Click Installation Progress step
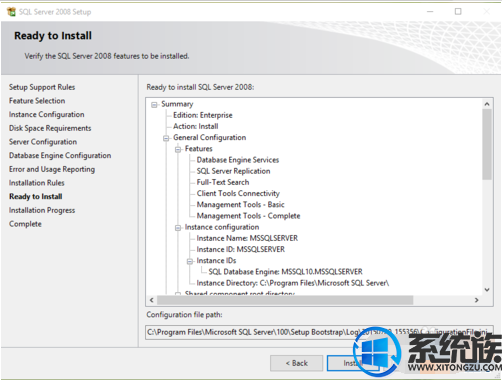This screenshot has height=380, width=502. pos(42,210)
